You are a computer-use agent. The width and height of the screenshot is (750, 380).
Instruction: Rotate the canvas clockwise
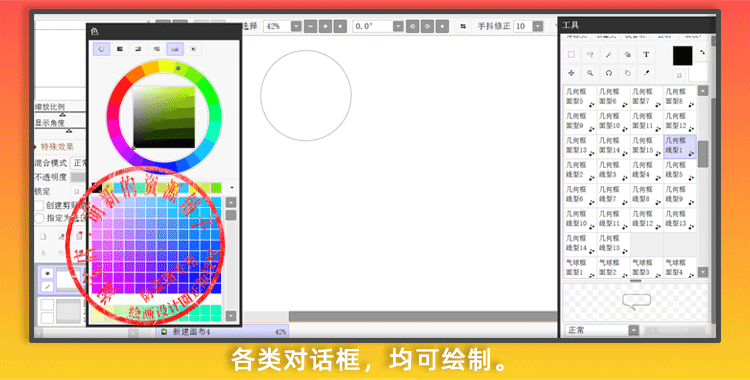(427, 26)
